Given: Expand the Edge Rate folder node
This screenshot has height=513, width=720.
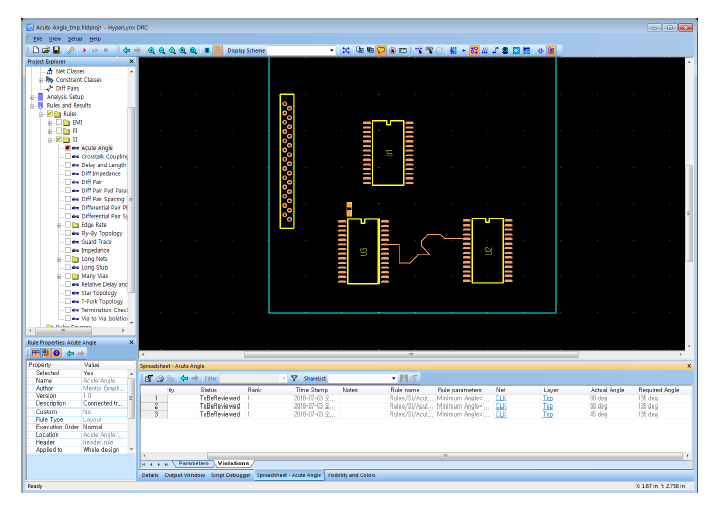Looking at the screenshot, I should [59, 225].
